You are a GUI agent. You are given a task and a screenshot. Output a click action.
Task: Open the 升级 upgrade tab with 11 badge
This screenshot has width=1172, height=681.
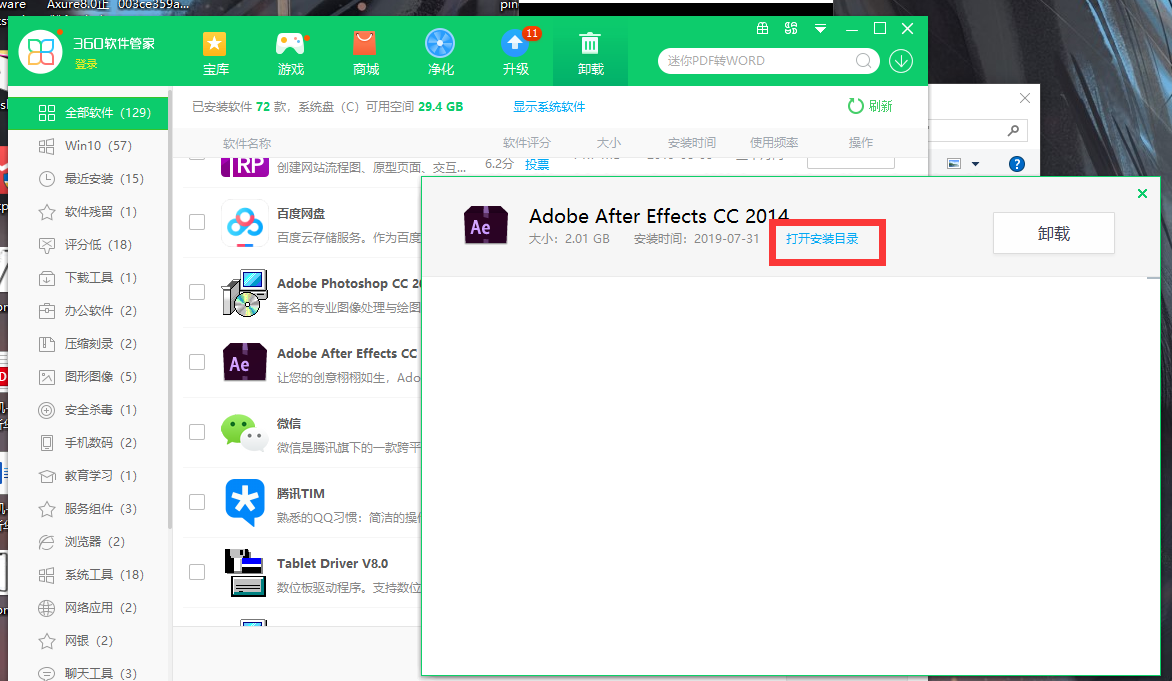(x=516, y=53)
